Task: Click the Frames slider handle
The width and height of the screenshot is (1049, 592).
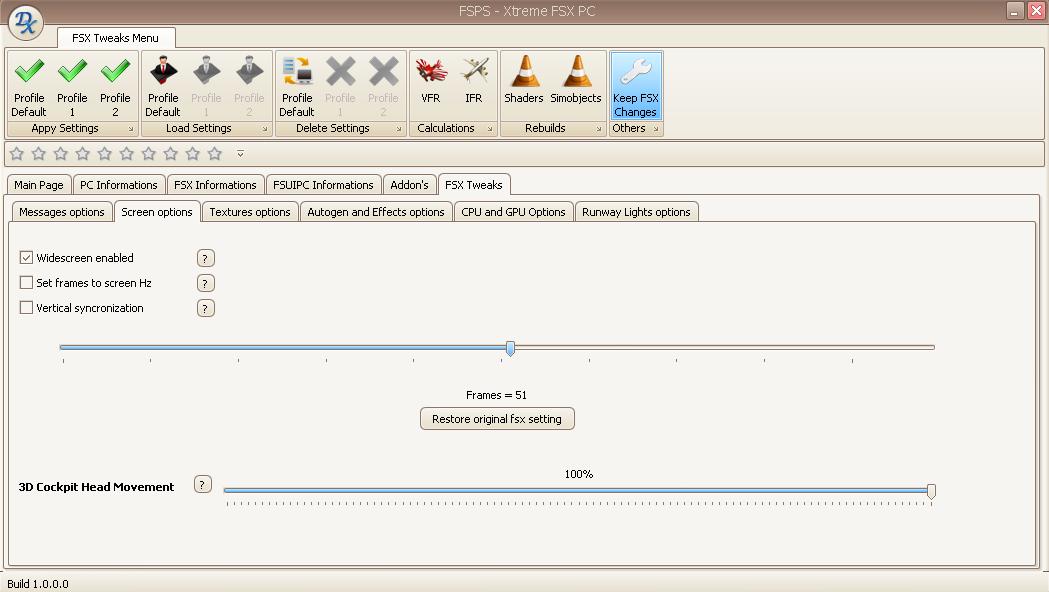Action: click(x=510, y=348)
